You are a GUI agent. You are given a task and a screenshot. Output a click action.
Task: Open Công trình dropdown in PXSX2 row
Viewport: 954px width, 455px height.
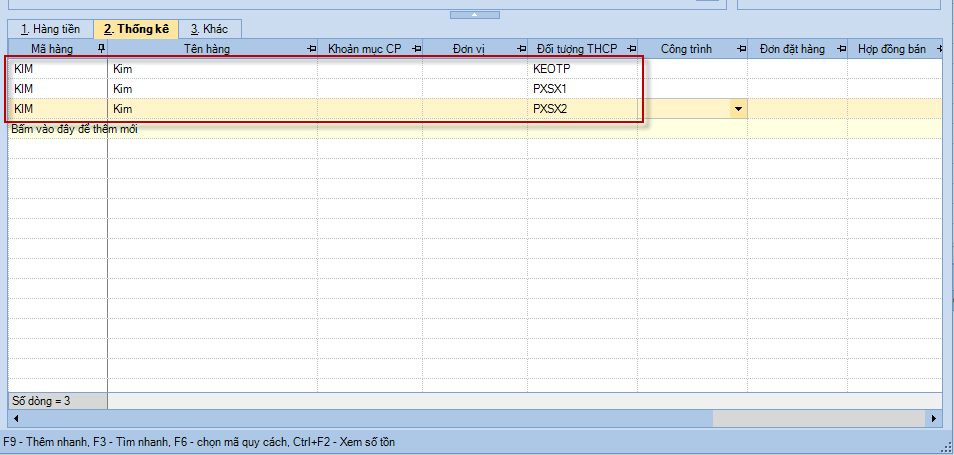739,109
